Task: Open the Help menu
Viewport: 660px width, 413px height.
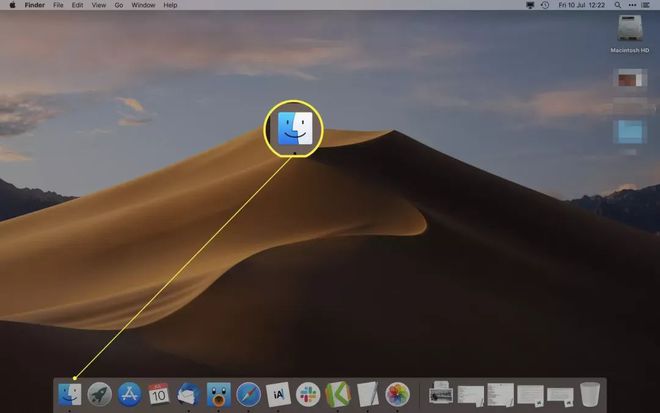Action: pyautogui.click(x=171, y=5)
